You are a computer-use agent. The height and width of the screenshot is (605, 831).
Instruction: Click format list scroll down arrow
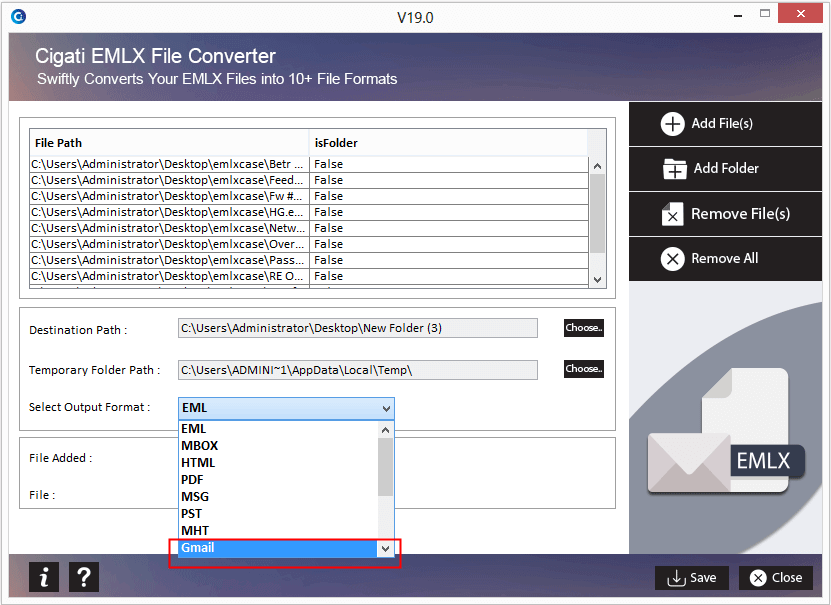click(386, 549)
